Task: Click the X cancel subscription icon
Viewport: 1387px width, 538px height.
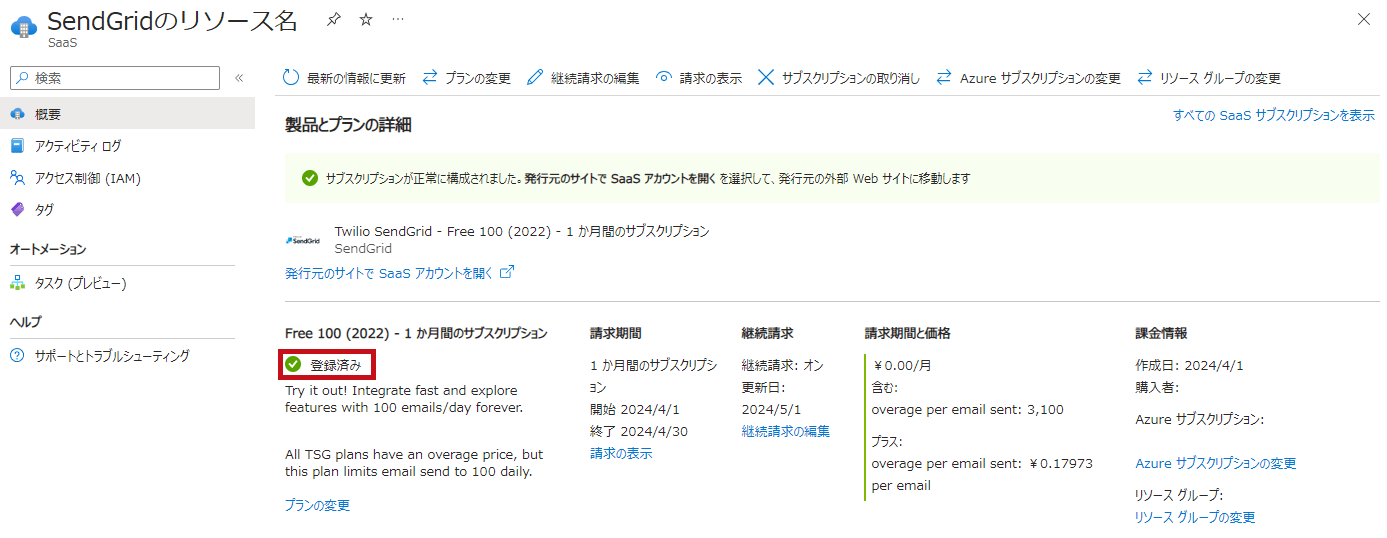Action: click(x=766, y=78)
